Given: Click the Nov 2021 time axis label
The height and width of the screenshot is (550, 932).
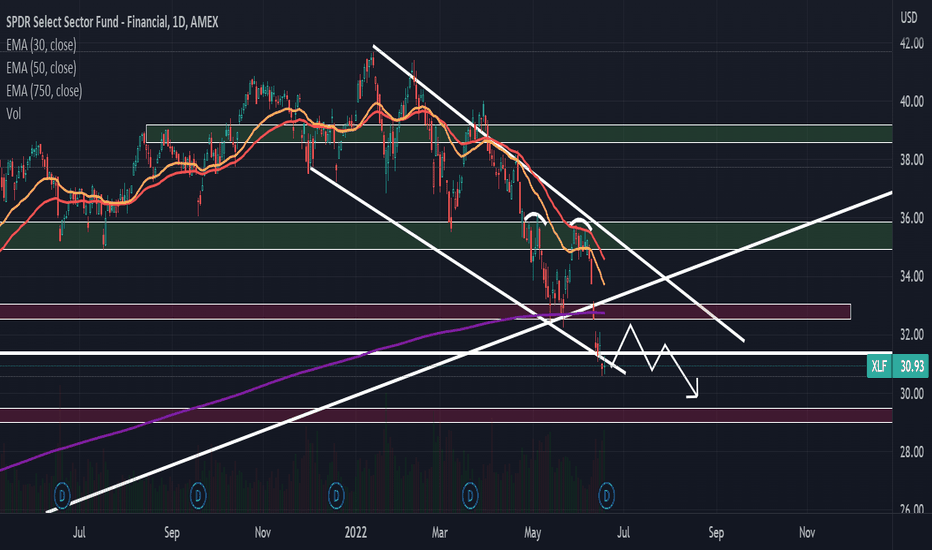Looking at the screenshot, I should [x=263, y=532].
